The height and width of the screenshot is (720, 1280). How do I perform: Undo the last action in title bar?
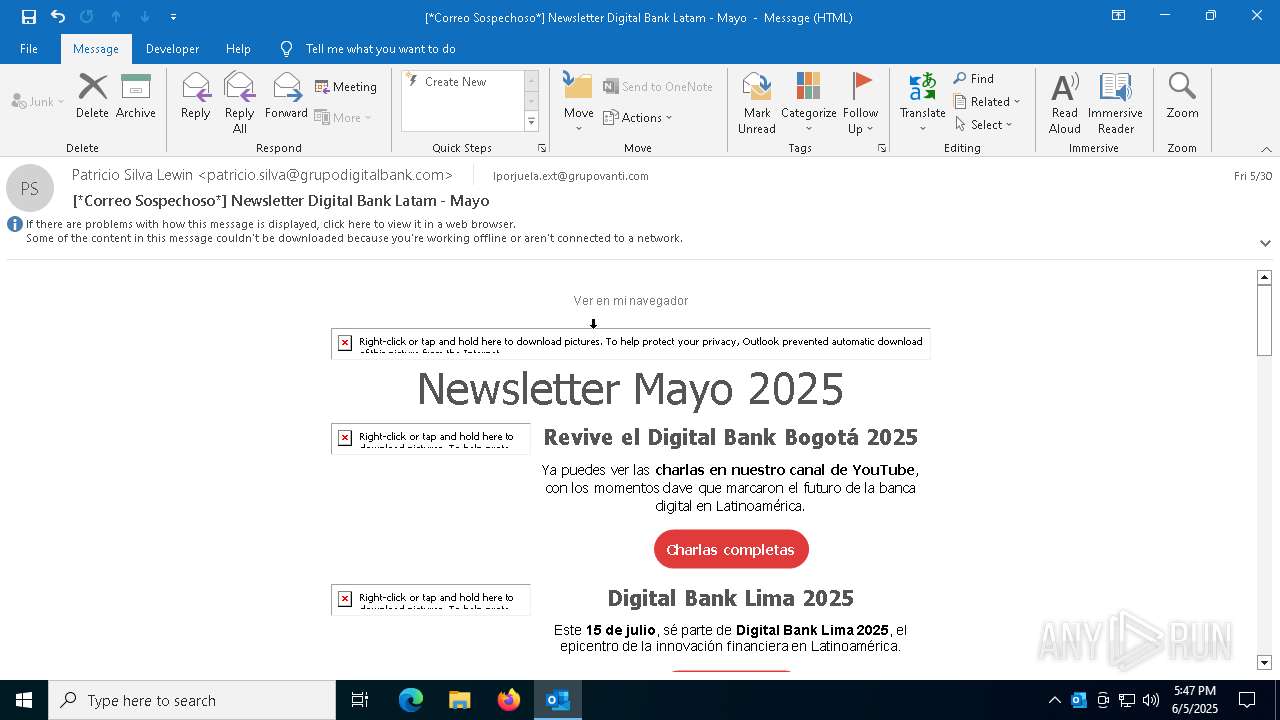pos(58,16)
